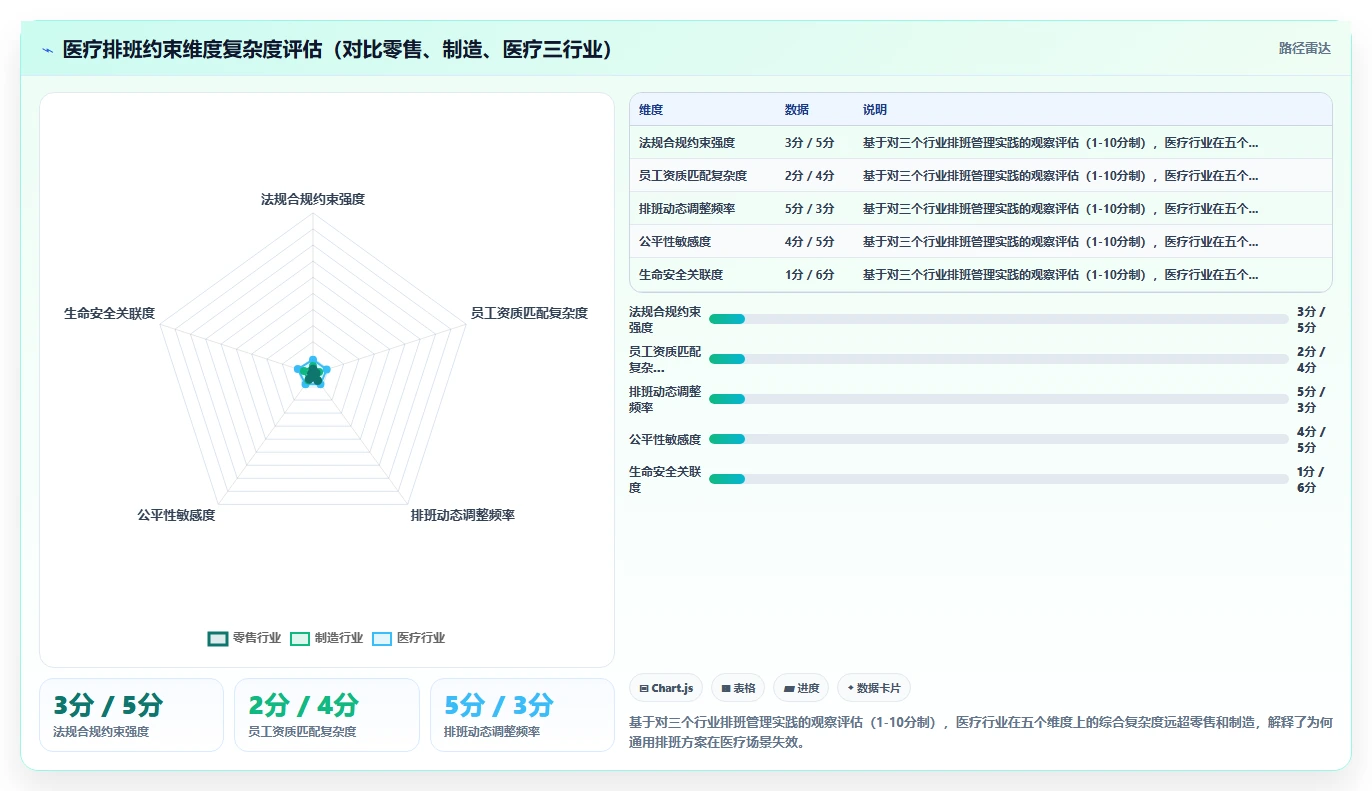Select the 法规合规约束强度 table row name
Image resolution: width=1372 pixels, height=791 pixels.
coord(687,143)
